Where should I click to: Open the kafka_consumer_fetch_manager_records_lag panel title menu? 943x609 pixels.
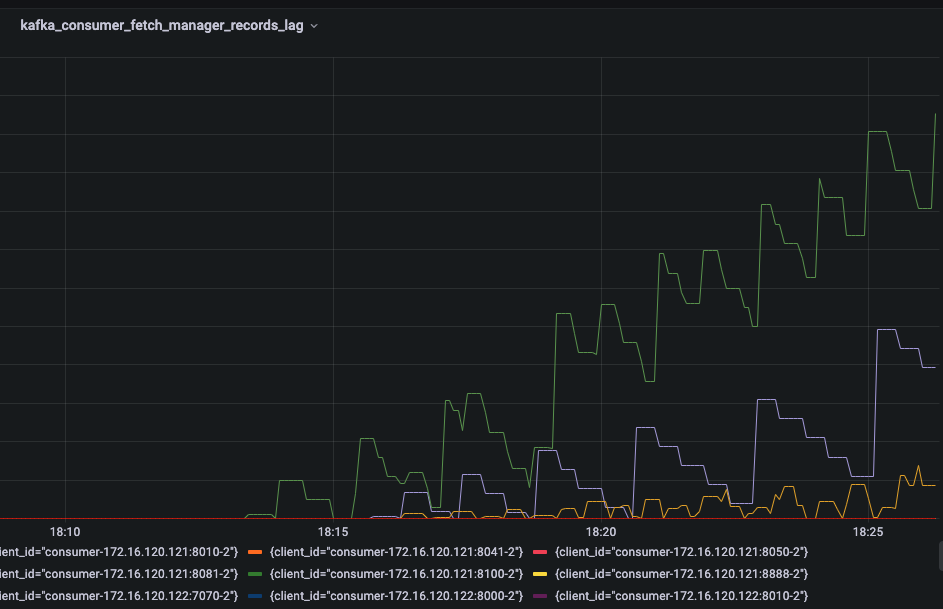(x=161, y=26)
